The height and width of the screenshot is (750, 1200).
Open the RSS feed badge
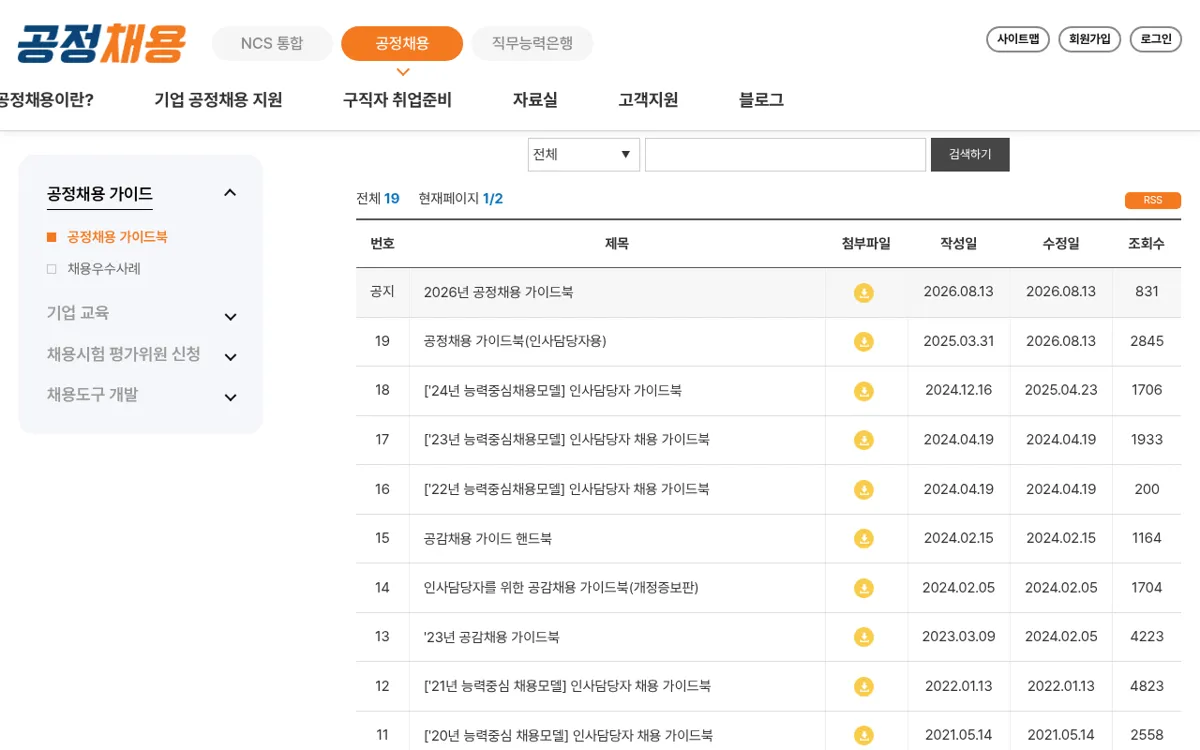pyautogui.click(x=1153, y=200)
